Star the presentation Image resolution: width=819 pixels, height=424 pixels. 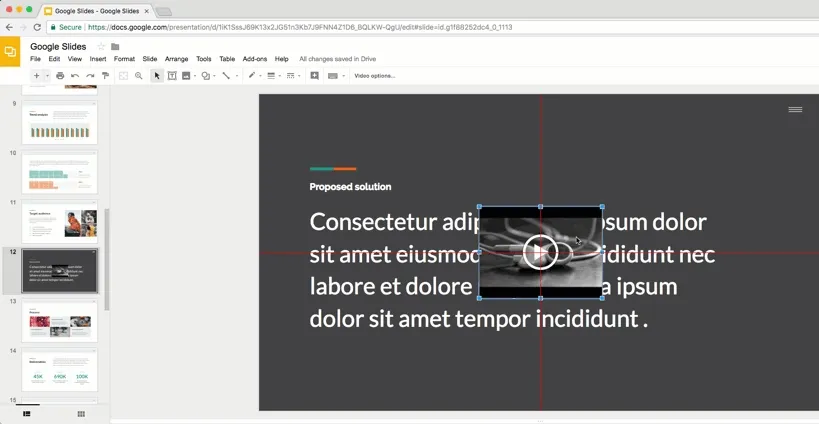pyautogui.click(x=101, y=46)
